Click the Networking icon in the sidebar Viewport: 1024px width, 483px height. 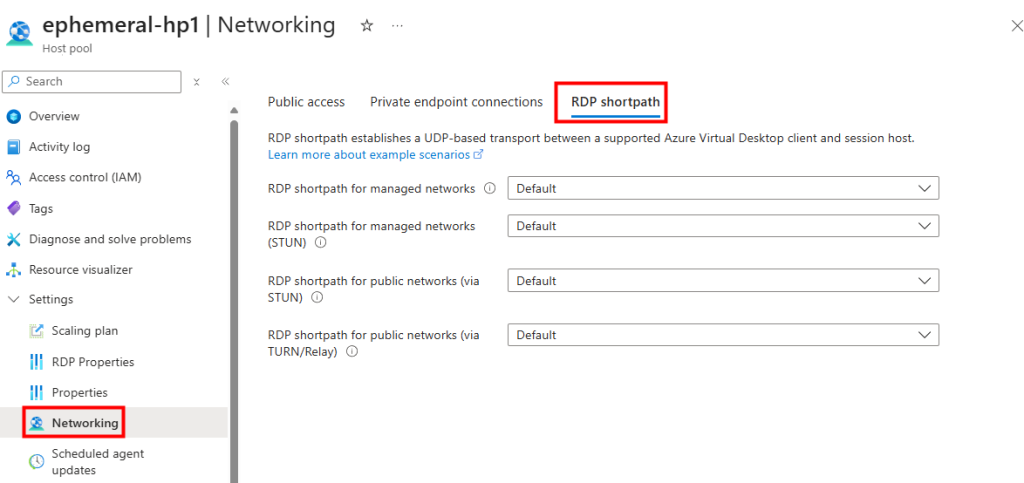[37, 423]
